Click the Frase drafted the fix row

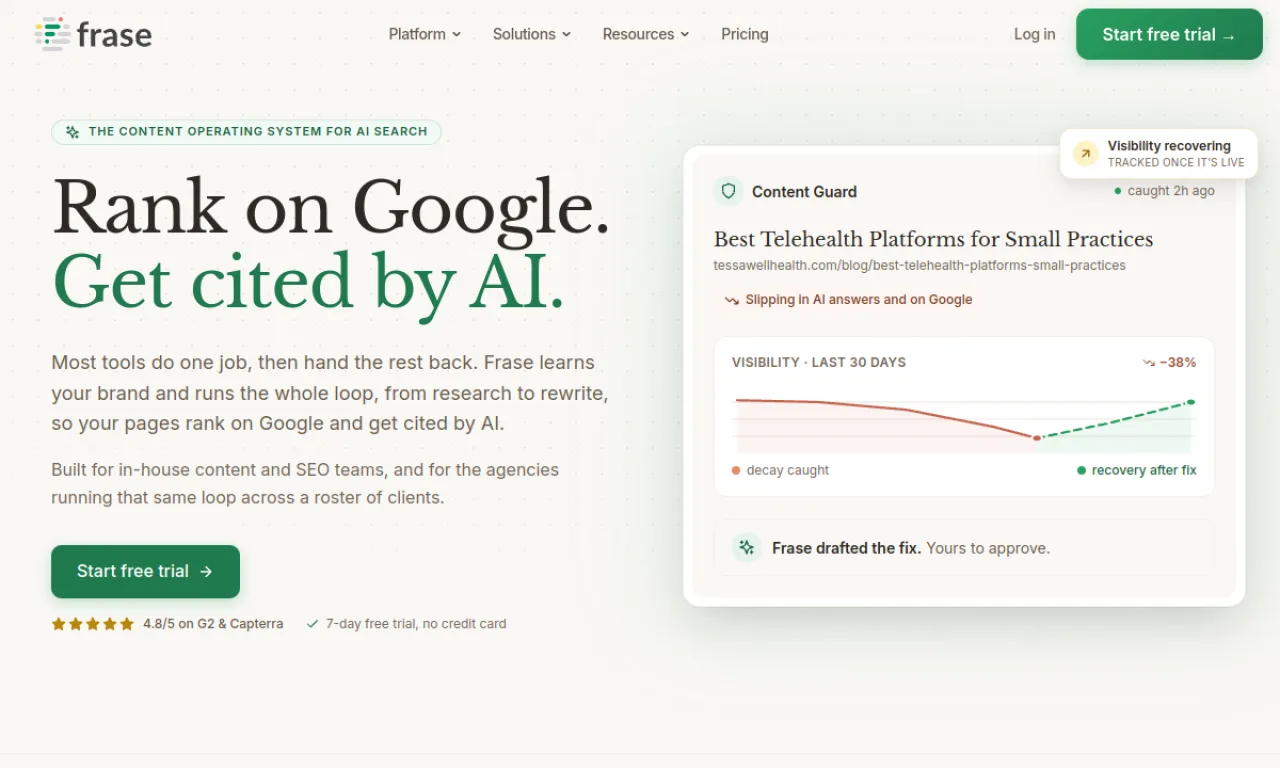[964, 547]
